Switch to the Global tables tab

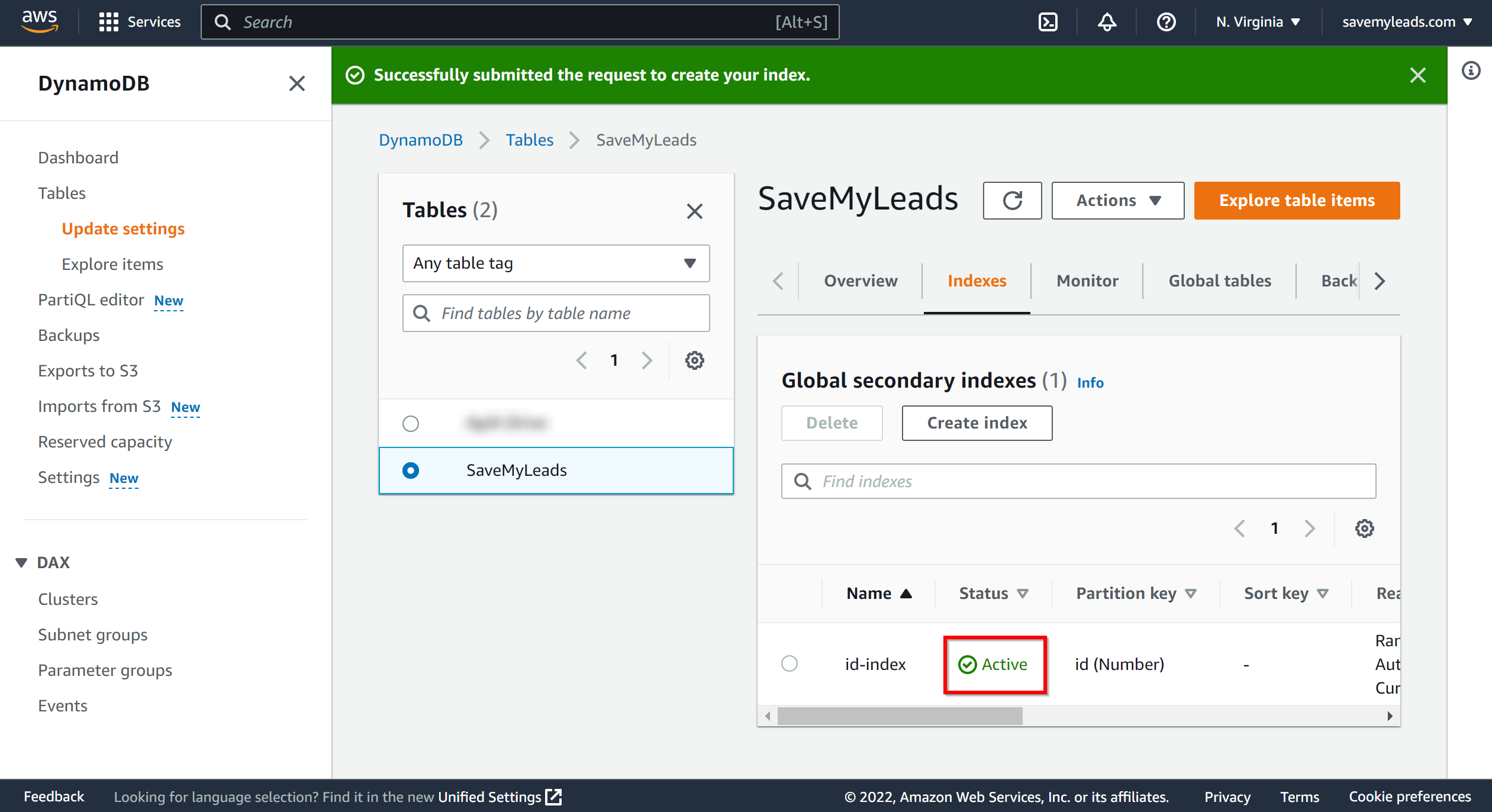coord(1219,281)
